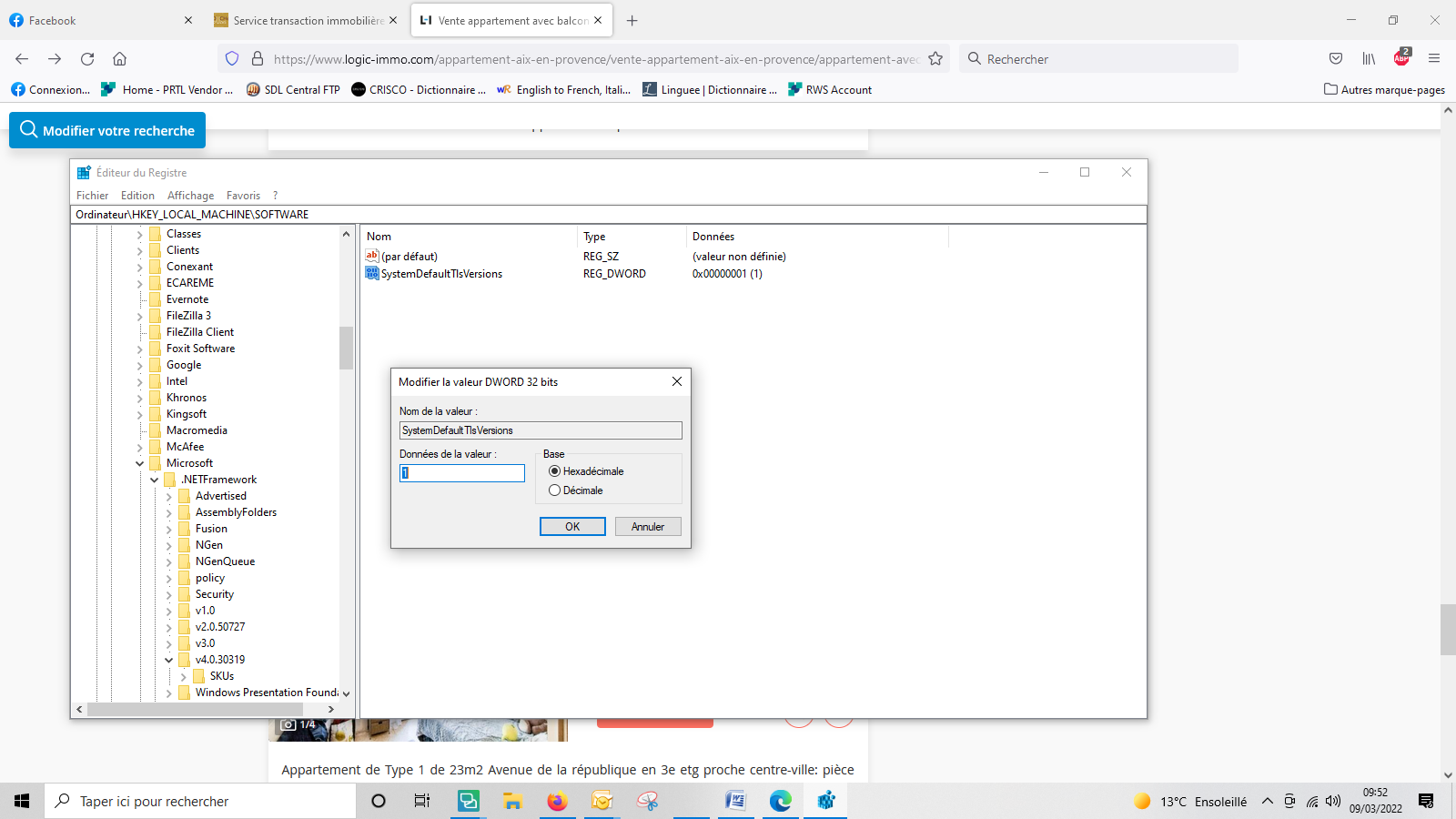This screenshot has height=819, width=1456.
Task: Collapse the .NETFramework key
Action: pos(155,480)
